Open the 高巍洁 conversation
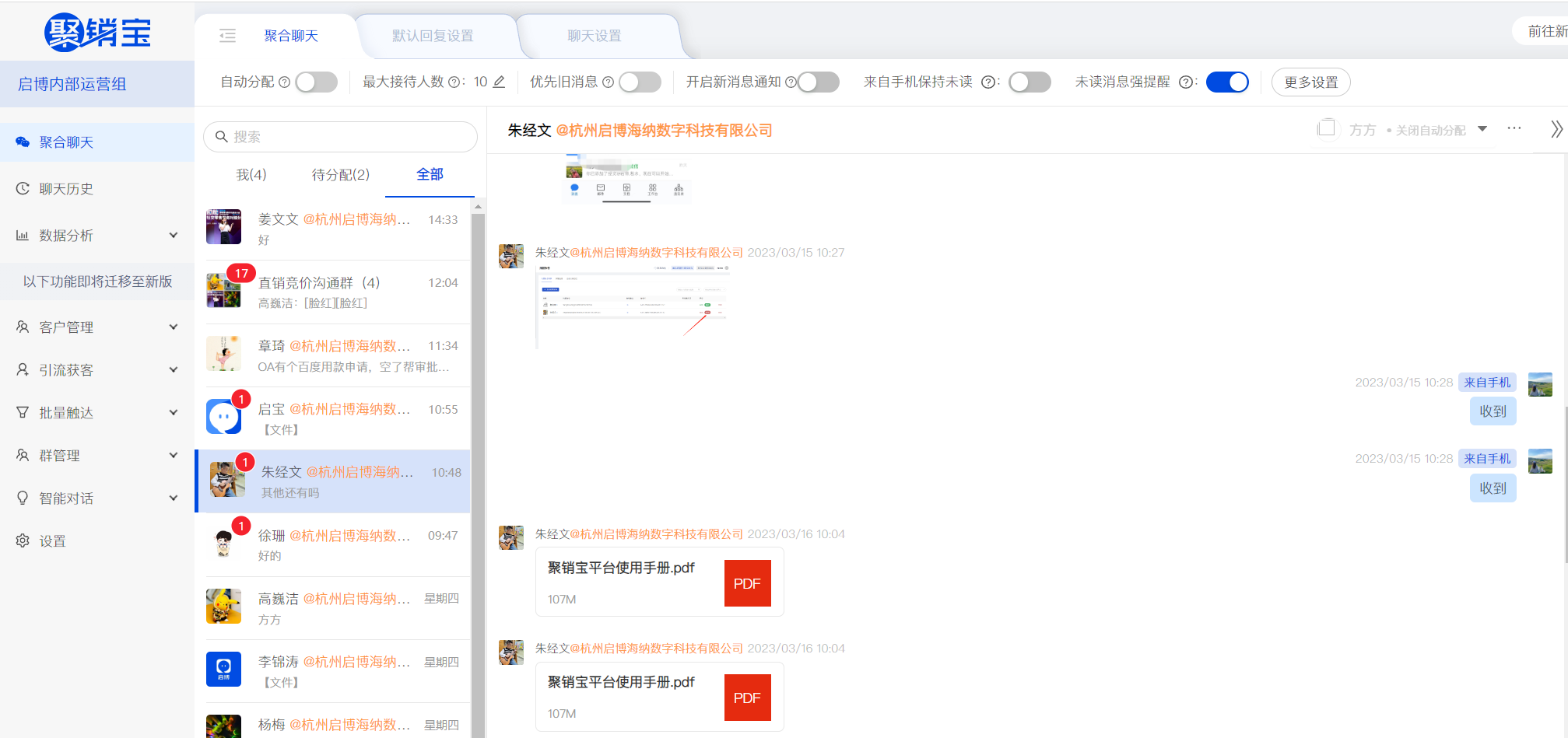Screen dimensions: 1568x738 coord(336,608)
